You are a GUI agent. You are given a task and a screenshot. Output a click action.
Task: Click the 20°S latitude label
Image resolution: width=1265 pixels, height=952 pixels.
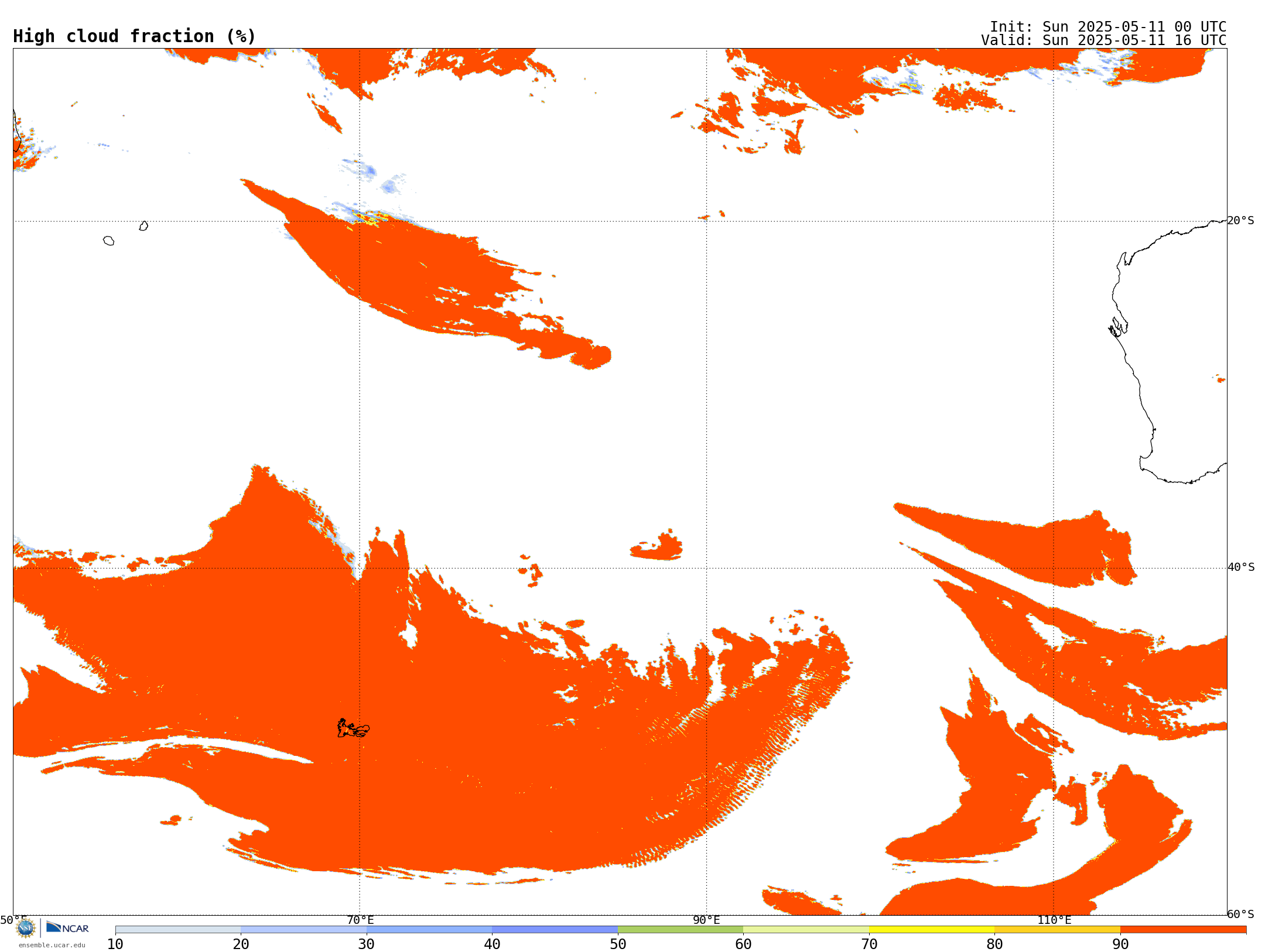(1240, 221)
